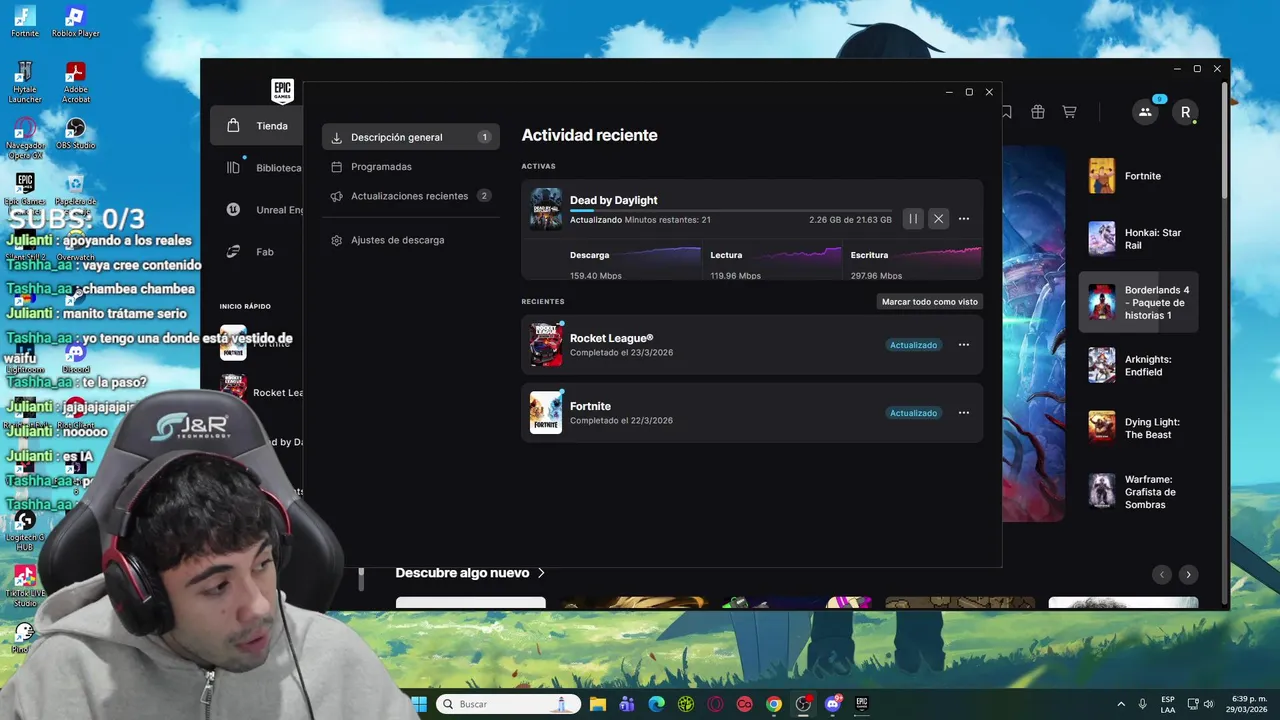
Task: Open the launcher shopping cart
Action: coord(1069,112)
